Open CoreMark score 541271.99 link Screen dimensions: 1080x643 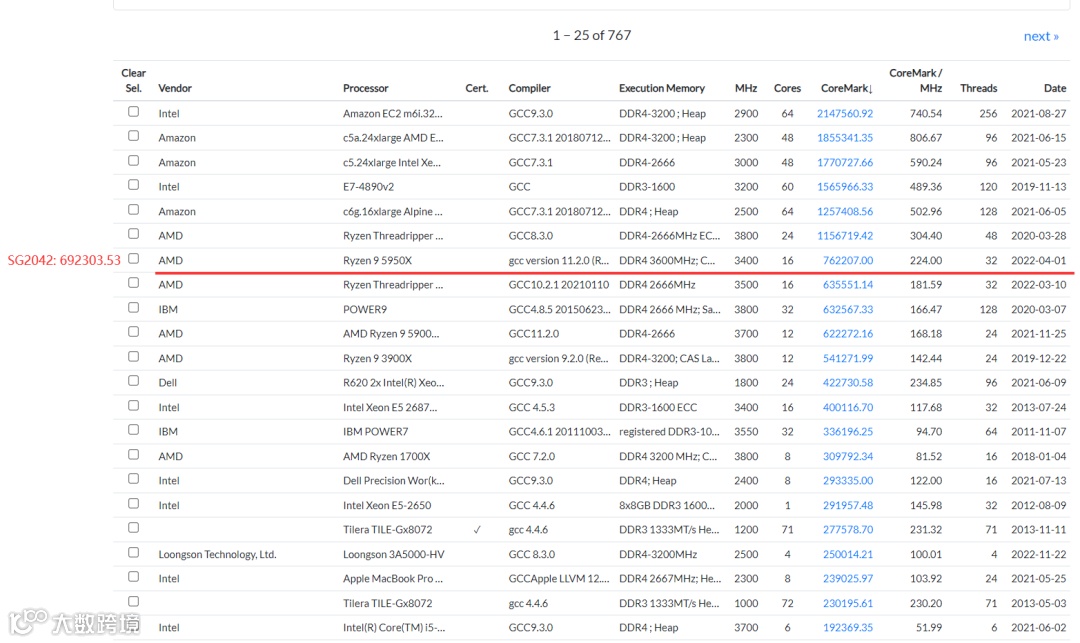coord(848,358)
